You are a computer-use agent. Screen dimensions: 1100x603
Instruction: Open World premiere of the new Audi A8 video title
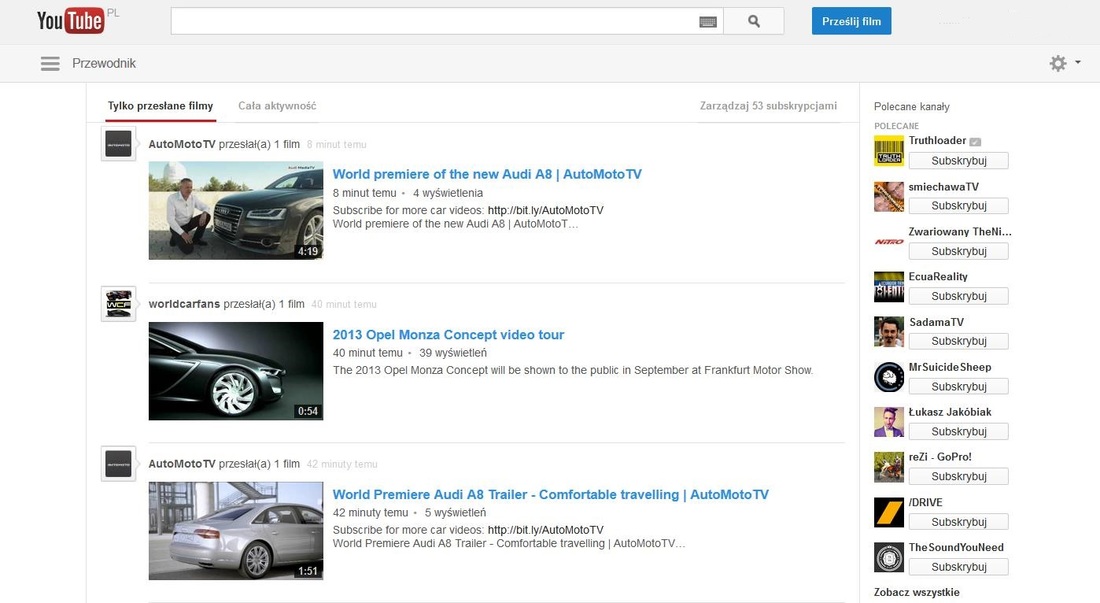[x=487, y=174]
